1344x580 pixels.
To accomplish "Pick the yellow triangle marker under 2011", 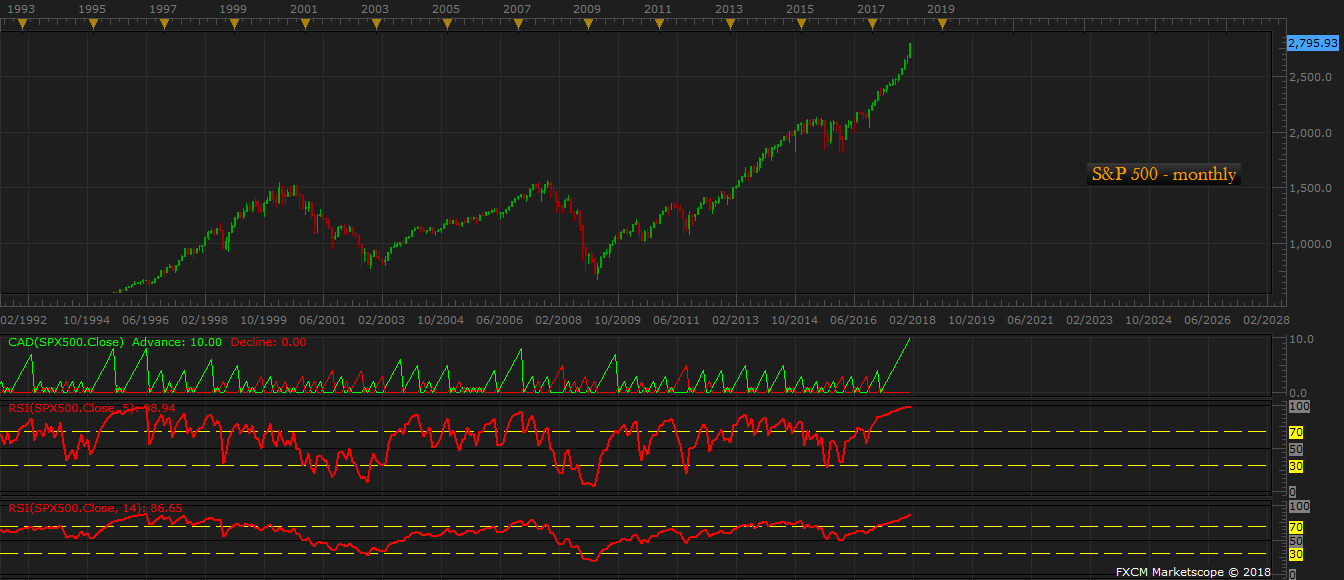I will [x=659, y=25].
